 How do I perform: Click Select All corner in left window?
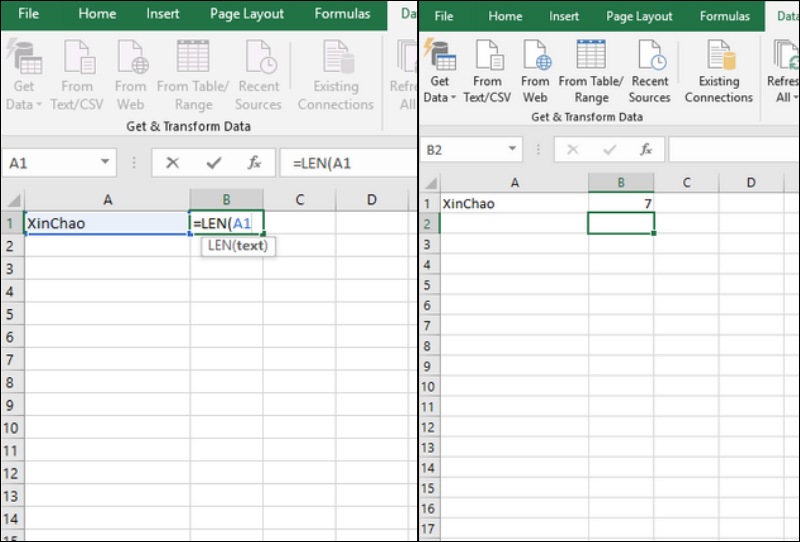coord(13,200)
